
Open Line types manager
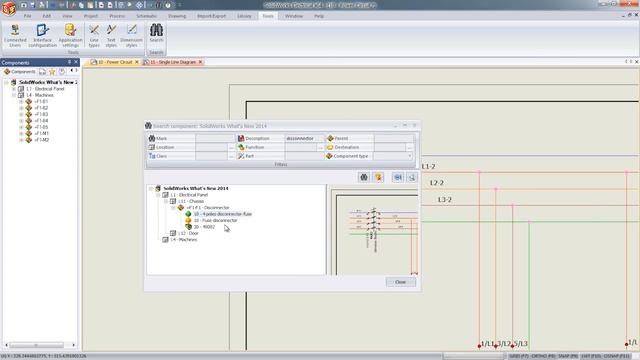tap(94, 35)
